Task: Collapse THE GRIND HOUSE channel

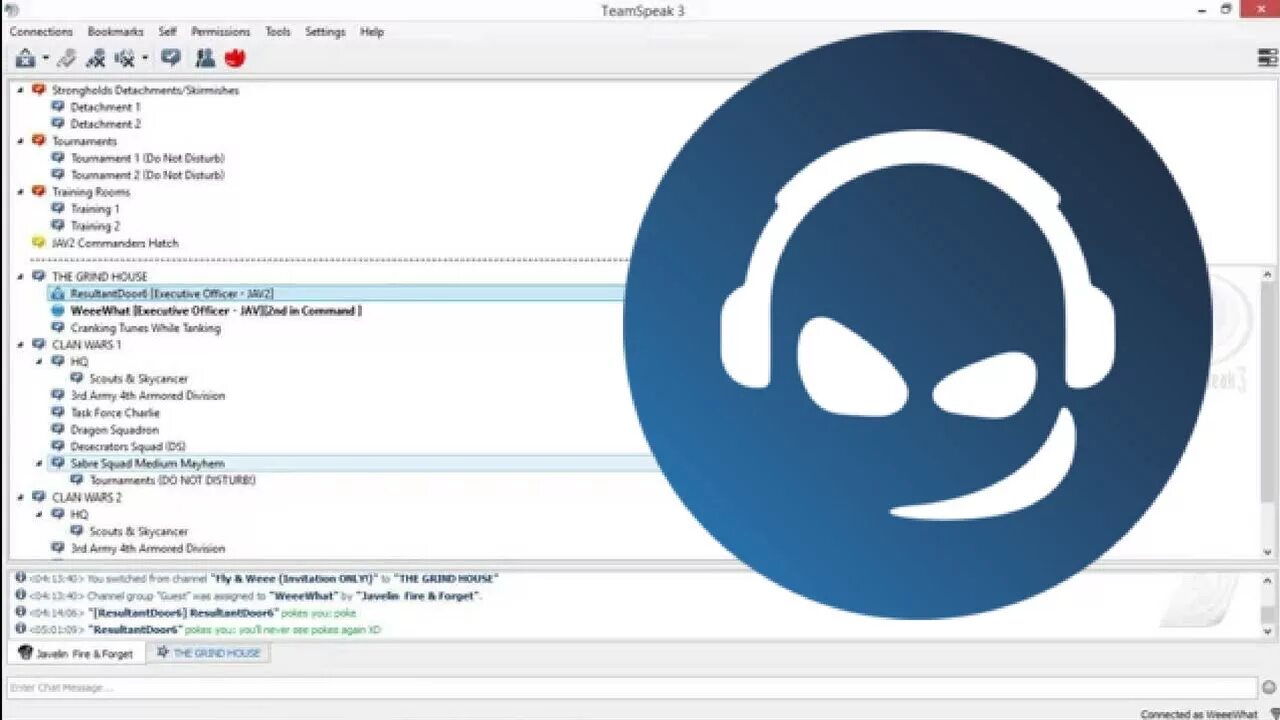Action: click(21, 277)
